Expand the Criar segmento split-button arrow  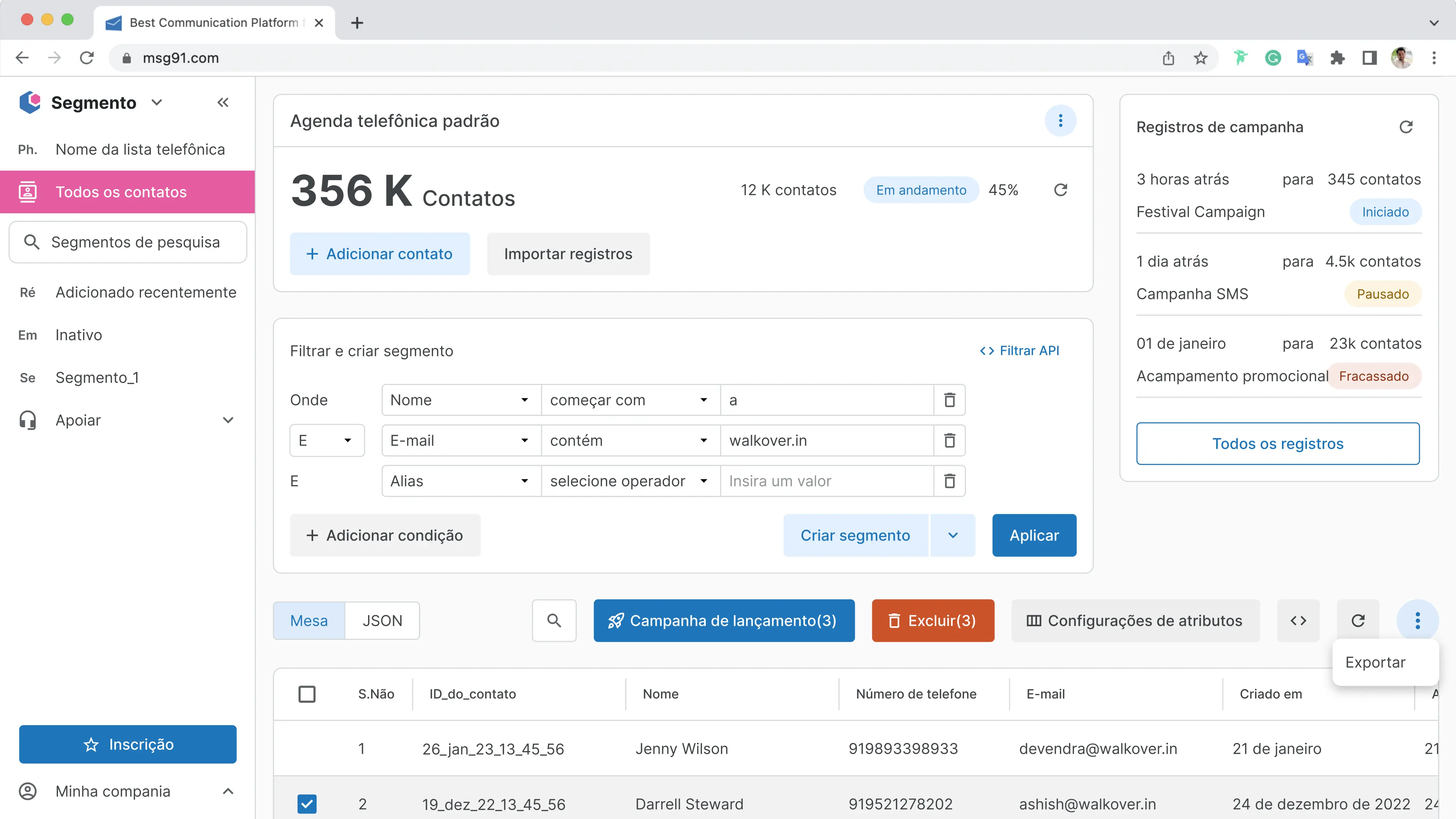(953, 535)
